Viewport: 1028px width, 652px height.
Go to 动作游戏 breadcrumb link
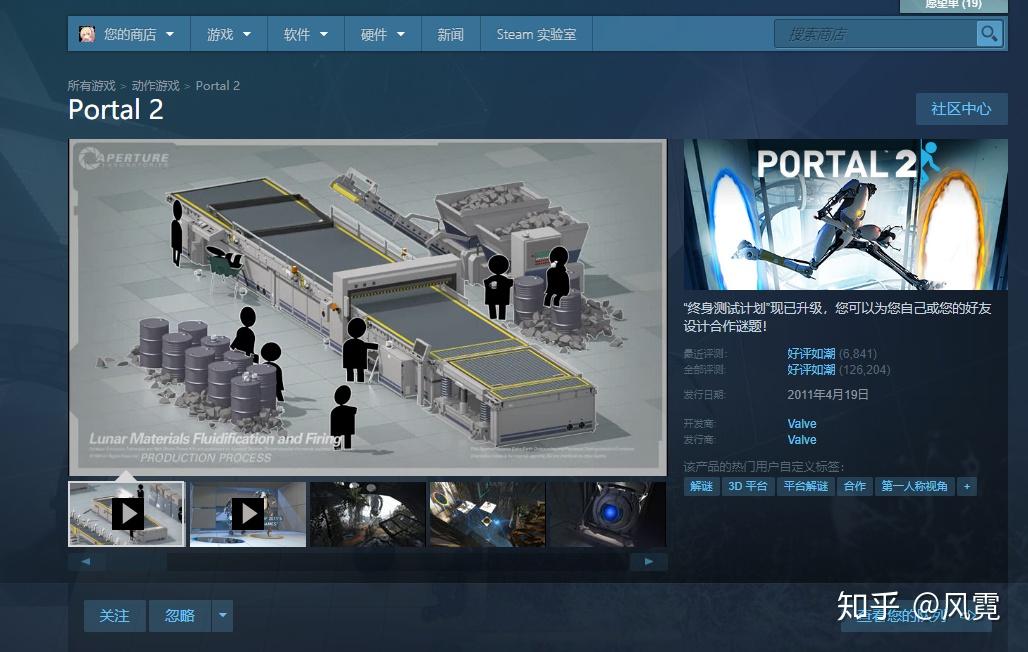point(155,86)
